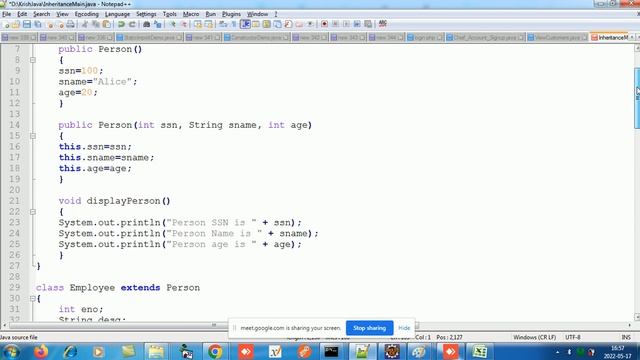Collapse the displayPerson fold at line 22
The width and height of the screenshot is (640, 360).
(x=33, y=212)
